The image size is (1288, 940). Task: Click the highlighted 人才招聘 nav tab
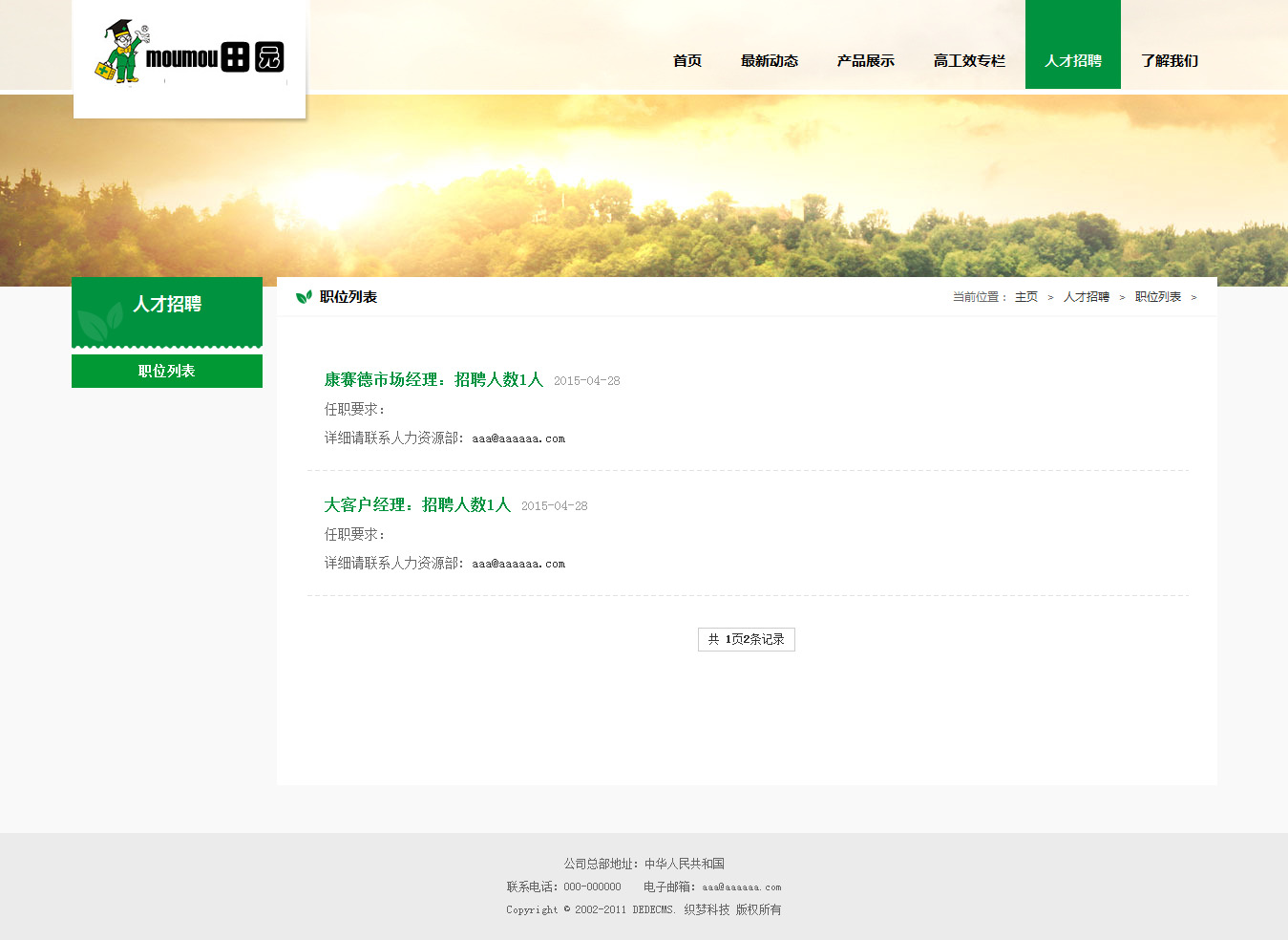tap(1073, 60)
